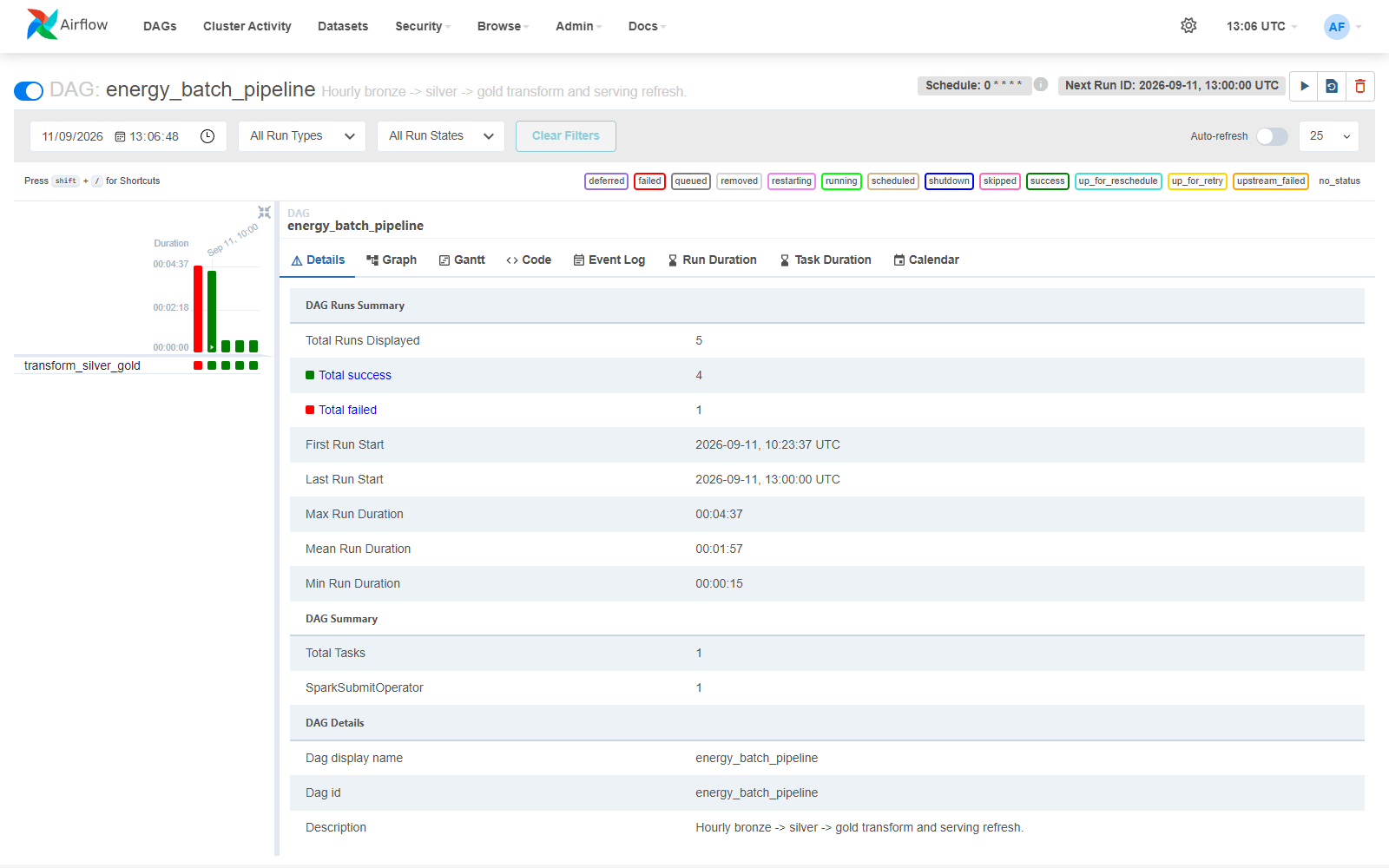
Task: Trigger DAG with the play icon
Action: point(1304,86)
